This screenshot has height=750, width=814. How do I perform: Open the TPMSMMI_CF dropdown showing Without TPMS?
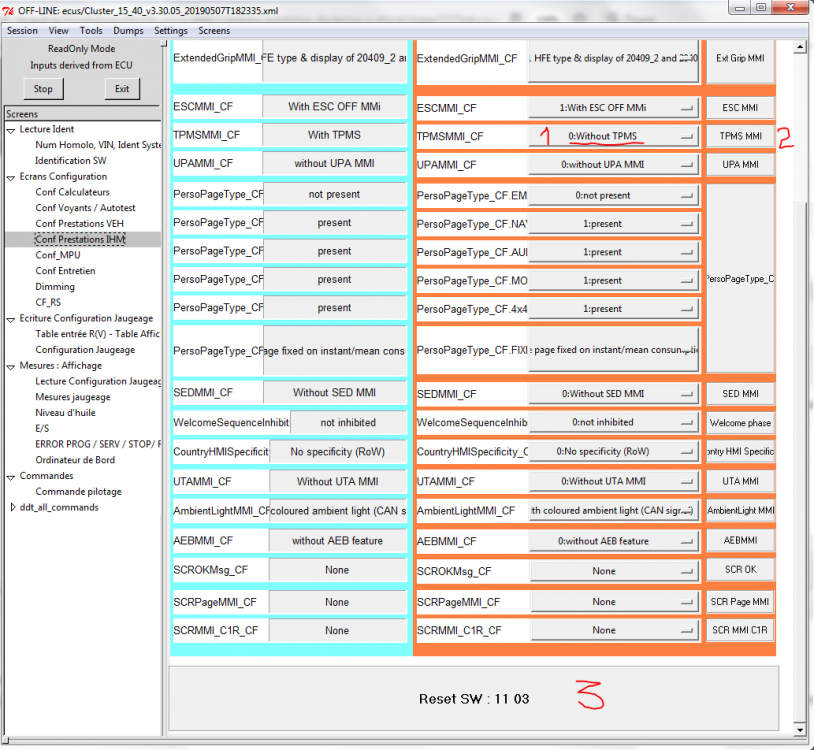(x=613, y=137)
